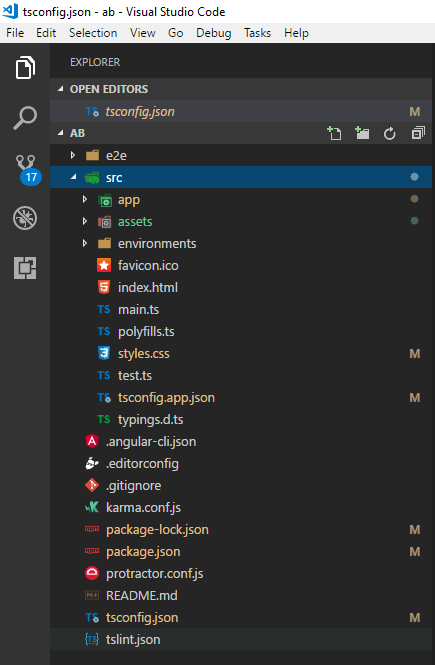Open Source Control view with 17 badge
Screen dimensions: 435x665
[x=28, y=169]
